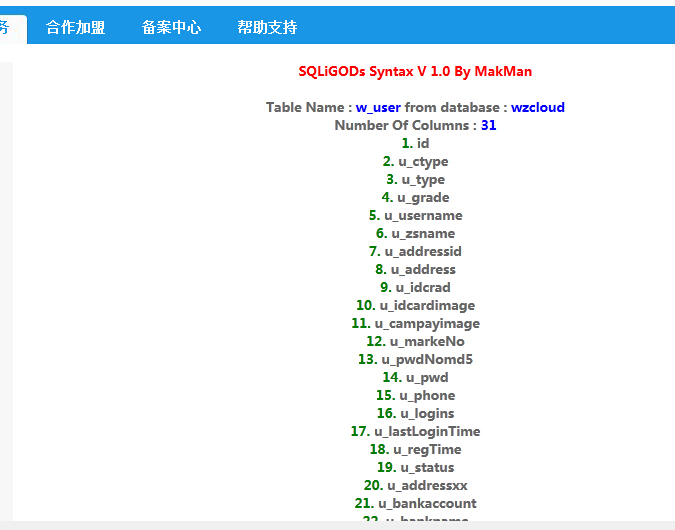The image size is (675, 530).
Task: Open the 合作加盟 tab
Action: pos(75,27)
